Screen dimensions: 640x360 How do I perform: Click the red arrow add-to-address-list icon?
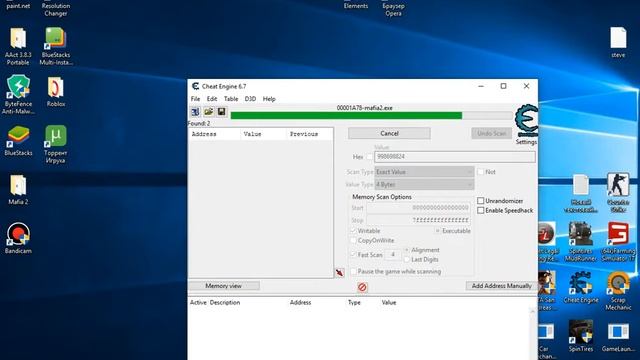click(x=340, y=273)
